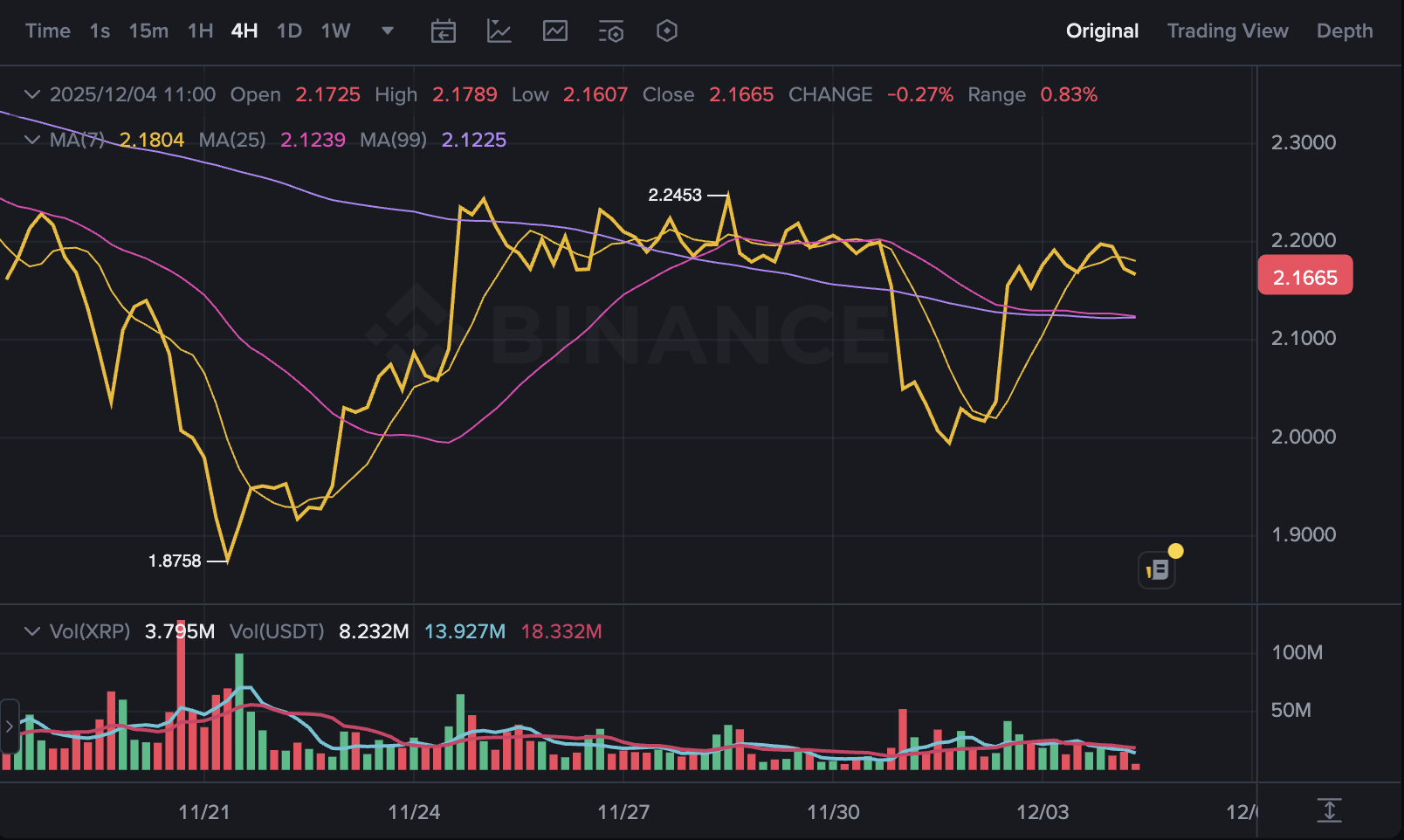Click the line chart drawing tools icon
Screen dimensions: 1404x840
[499, 31]
